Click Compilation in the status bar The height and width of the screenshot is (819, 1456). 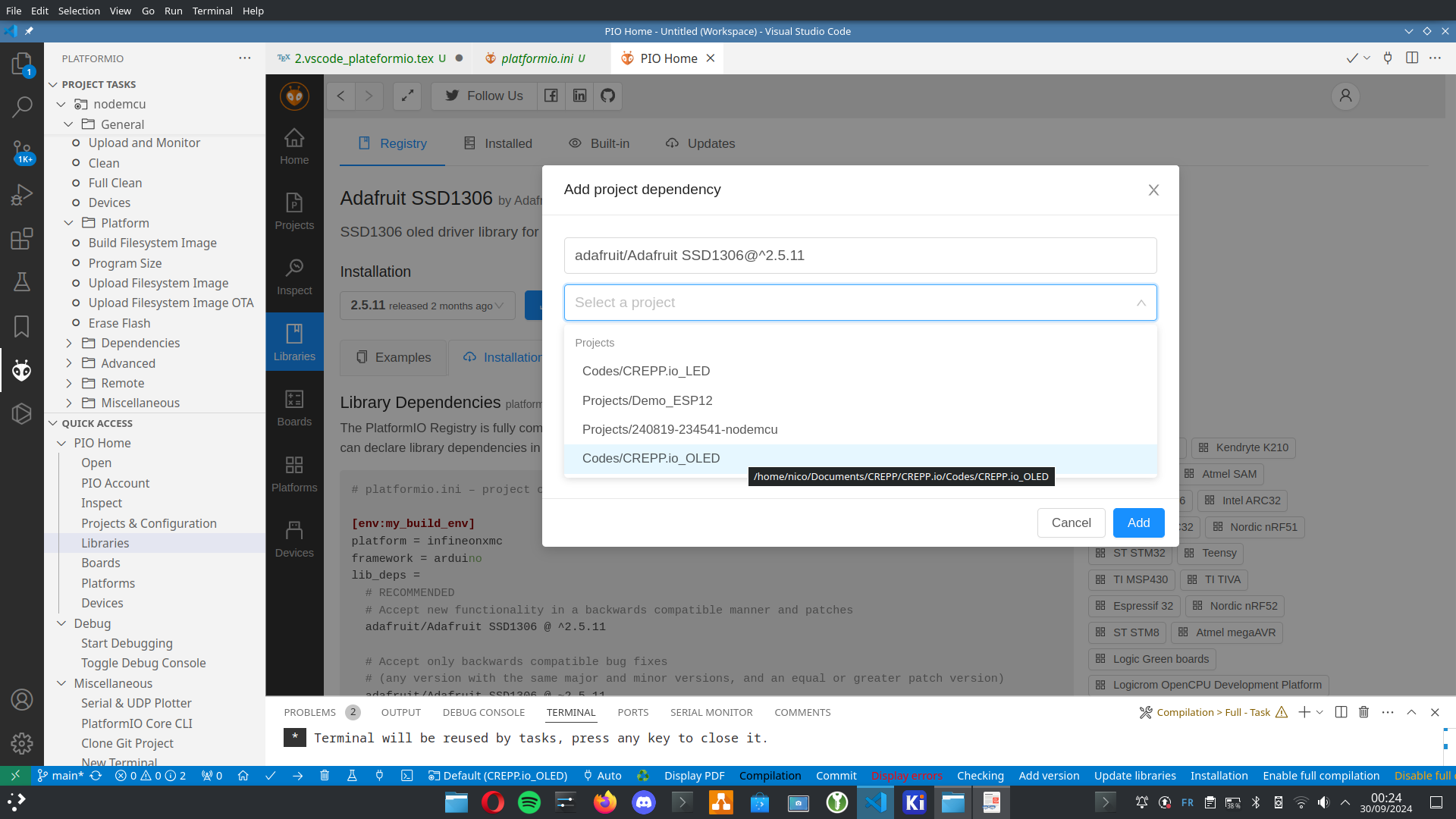[770, 776]
